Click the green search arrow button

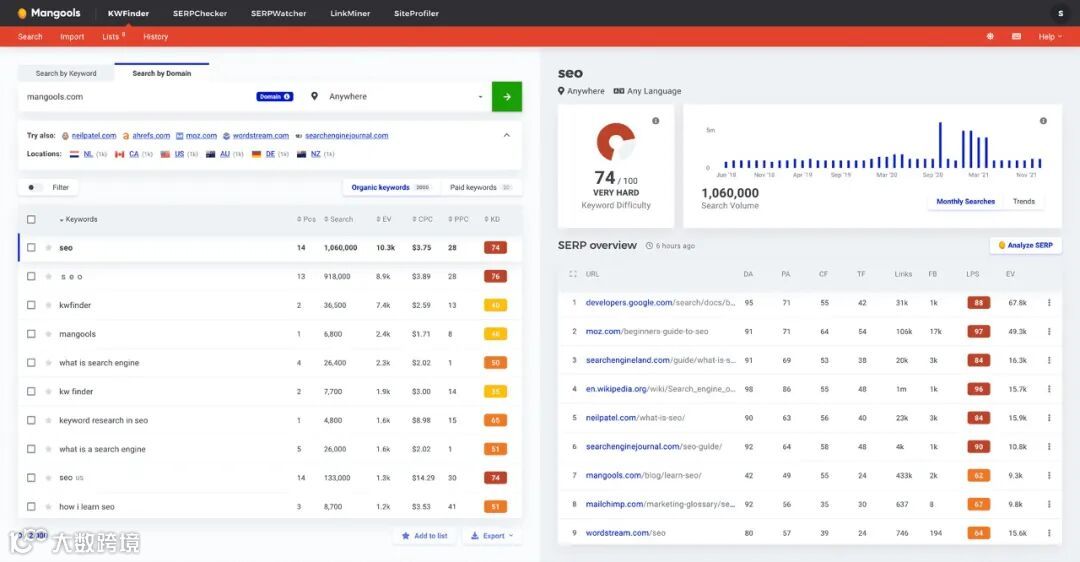(507, 96)
